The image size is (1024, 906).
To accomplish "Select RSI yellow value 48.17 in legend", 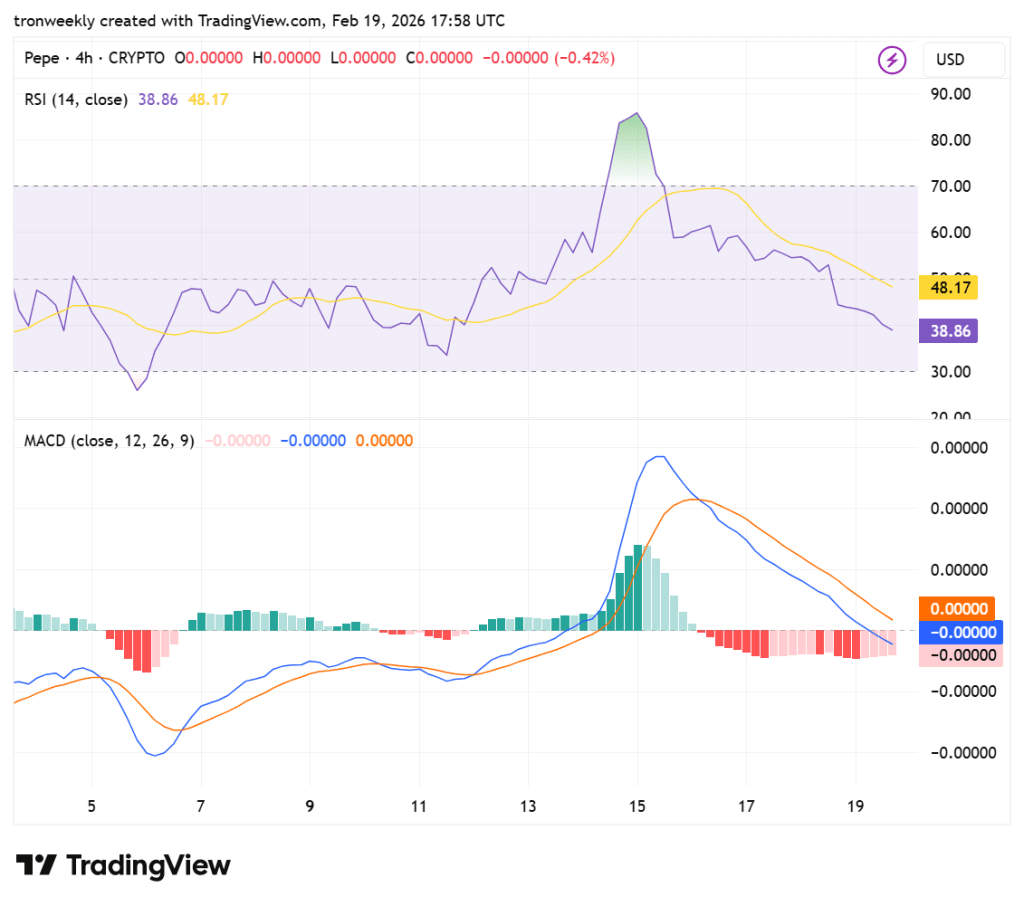I will tap(208, 99).
